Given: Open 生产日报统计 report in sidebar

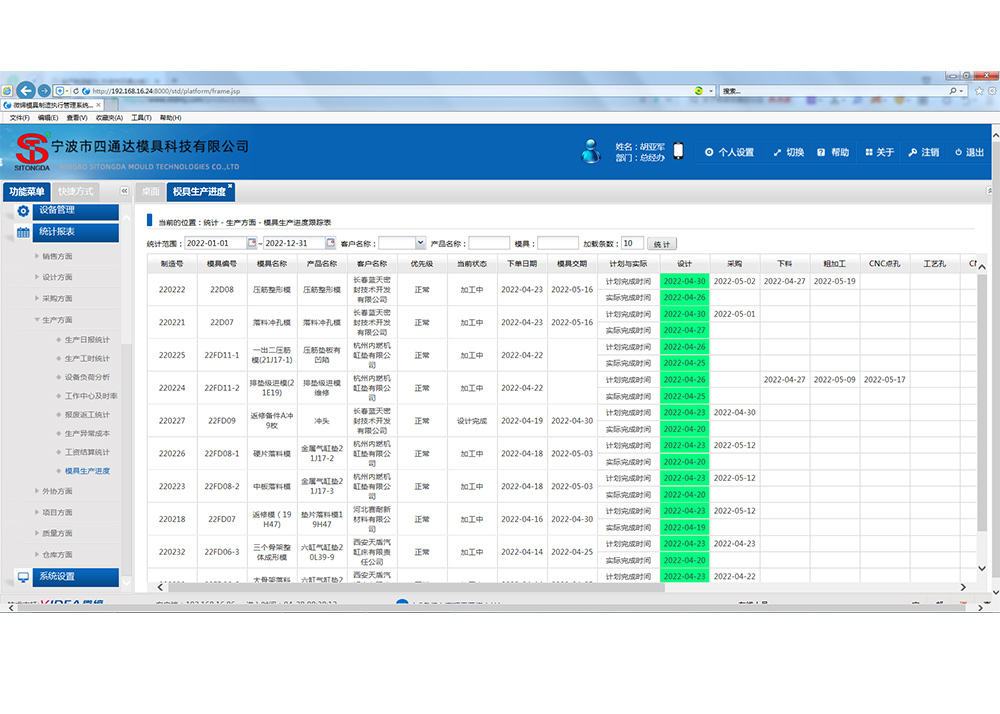Looking at the screenshot, I should coord(87,340).
